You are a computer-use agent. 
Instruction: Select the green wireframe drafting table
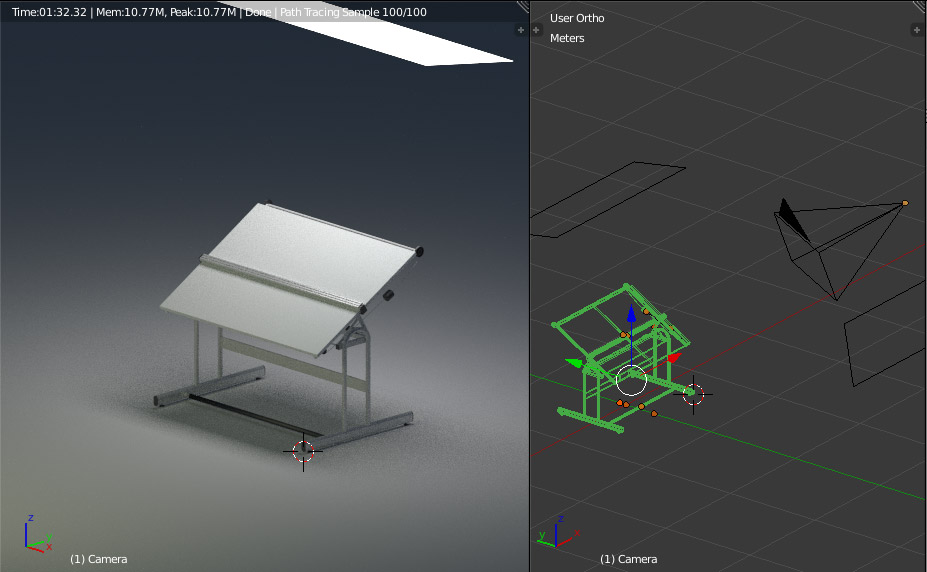621,360
